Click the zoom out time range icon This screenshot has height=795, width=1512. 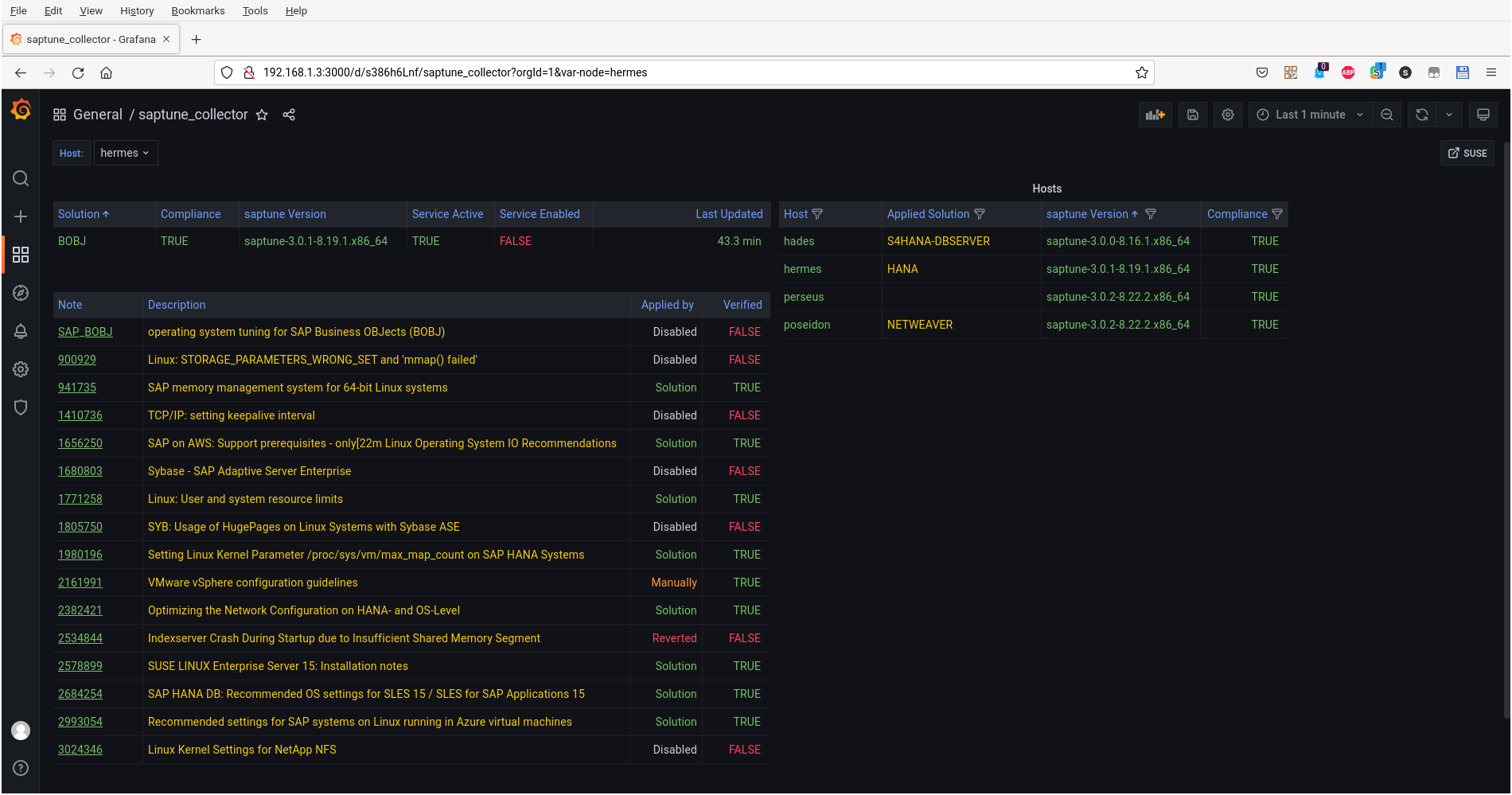pos(1386,115)
